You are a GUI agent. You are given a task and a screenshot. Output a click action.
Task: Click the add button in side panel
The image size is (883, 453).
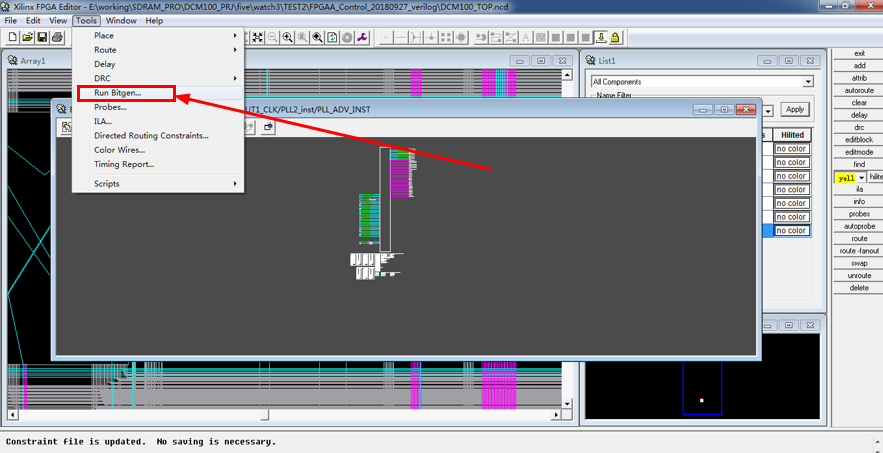[859, 66]
